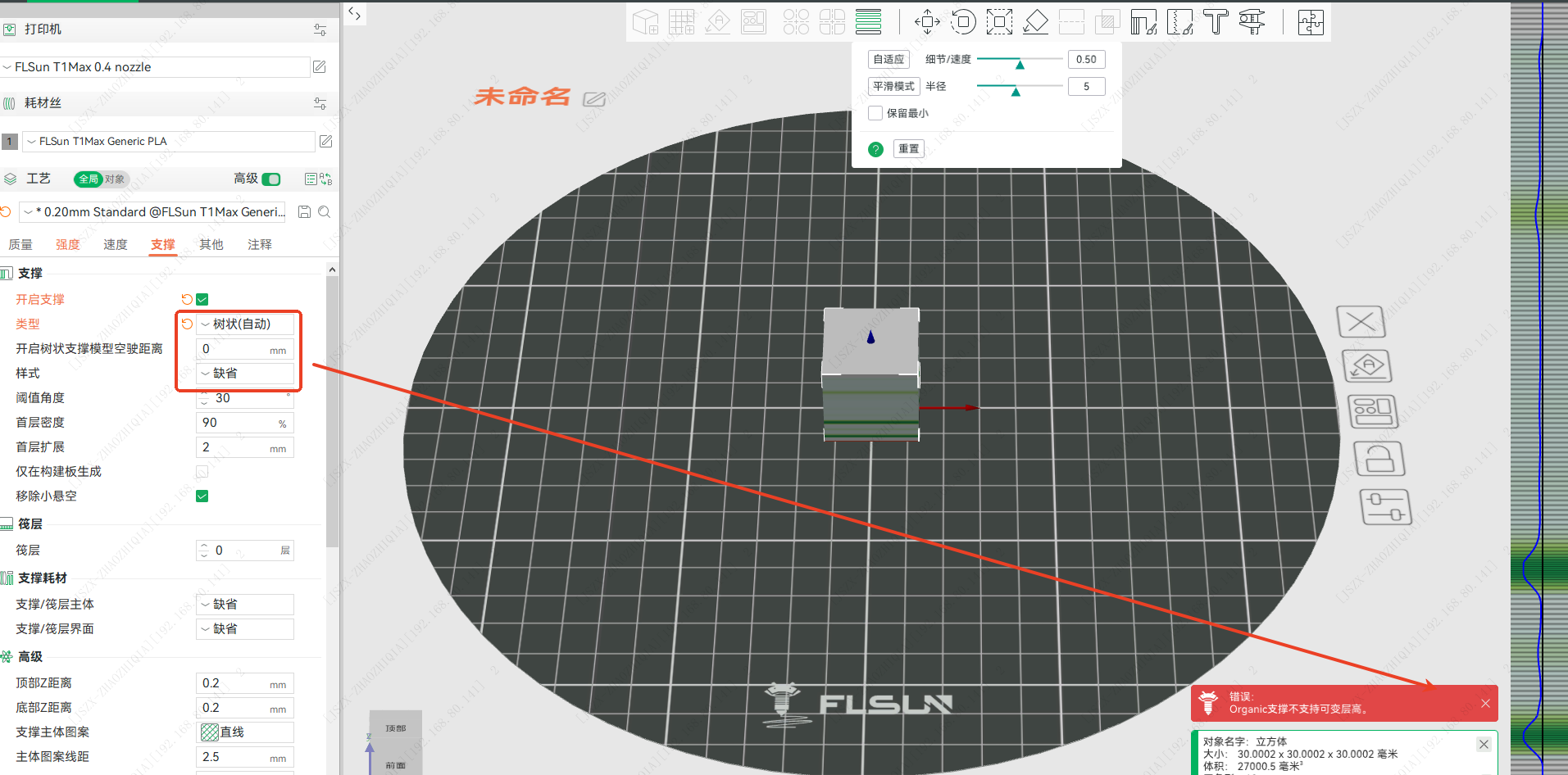Select the Scale tool in the top toolbar
This screenshot has height=775, width=1568.
pyautogui.click(x=999, y=22)
